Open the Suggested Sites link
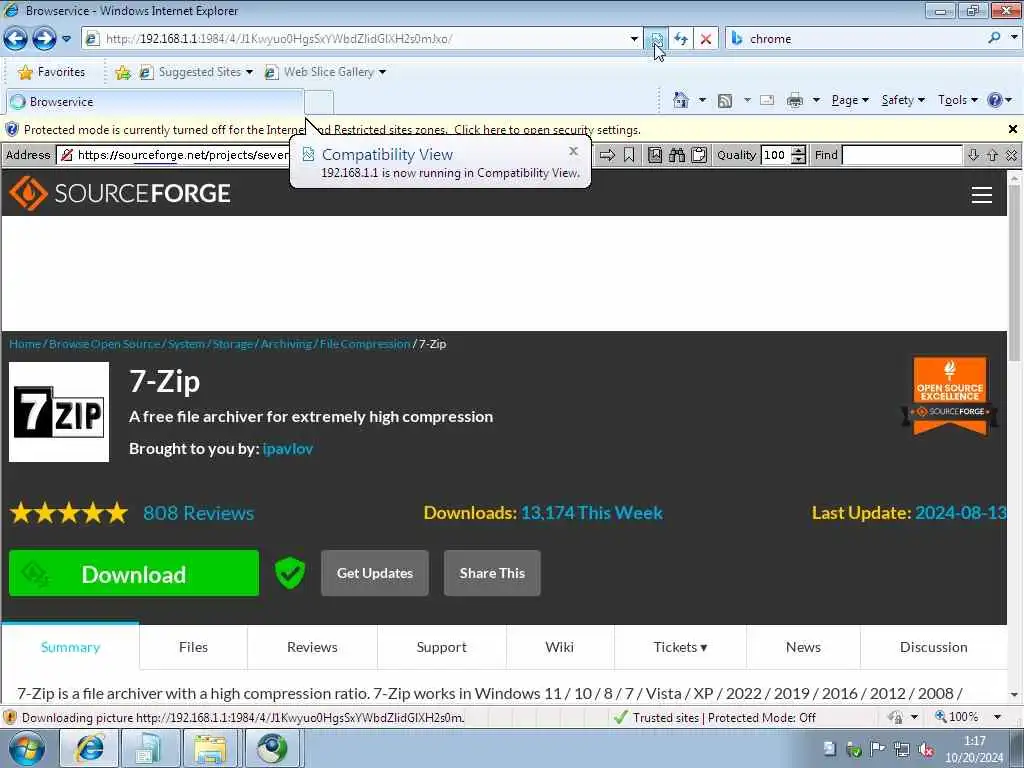Screen dimensions: 1024x768 tap(196, 72)
